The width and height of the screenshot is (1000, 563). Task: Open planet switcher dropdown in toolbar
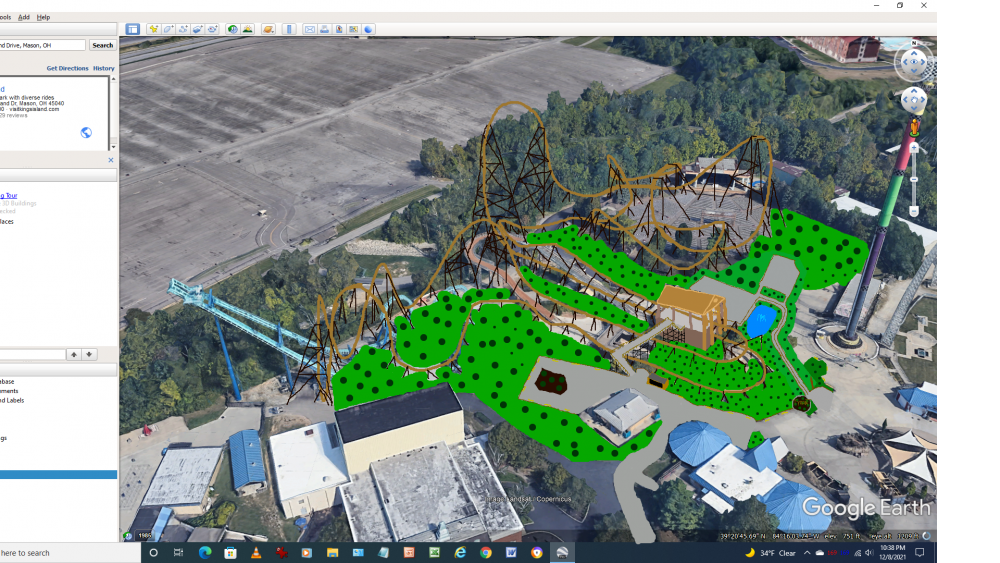(x=268, y=29)
